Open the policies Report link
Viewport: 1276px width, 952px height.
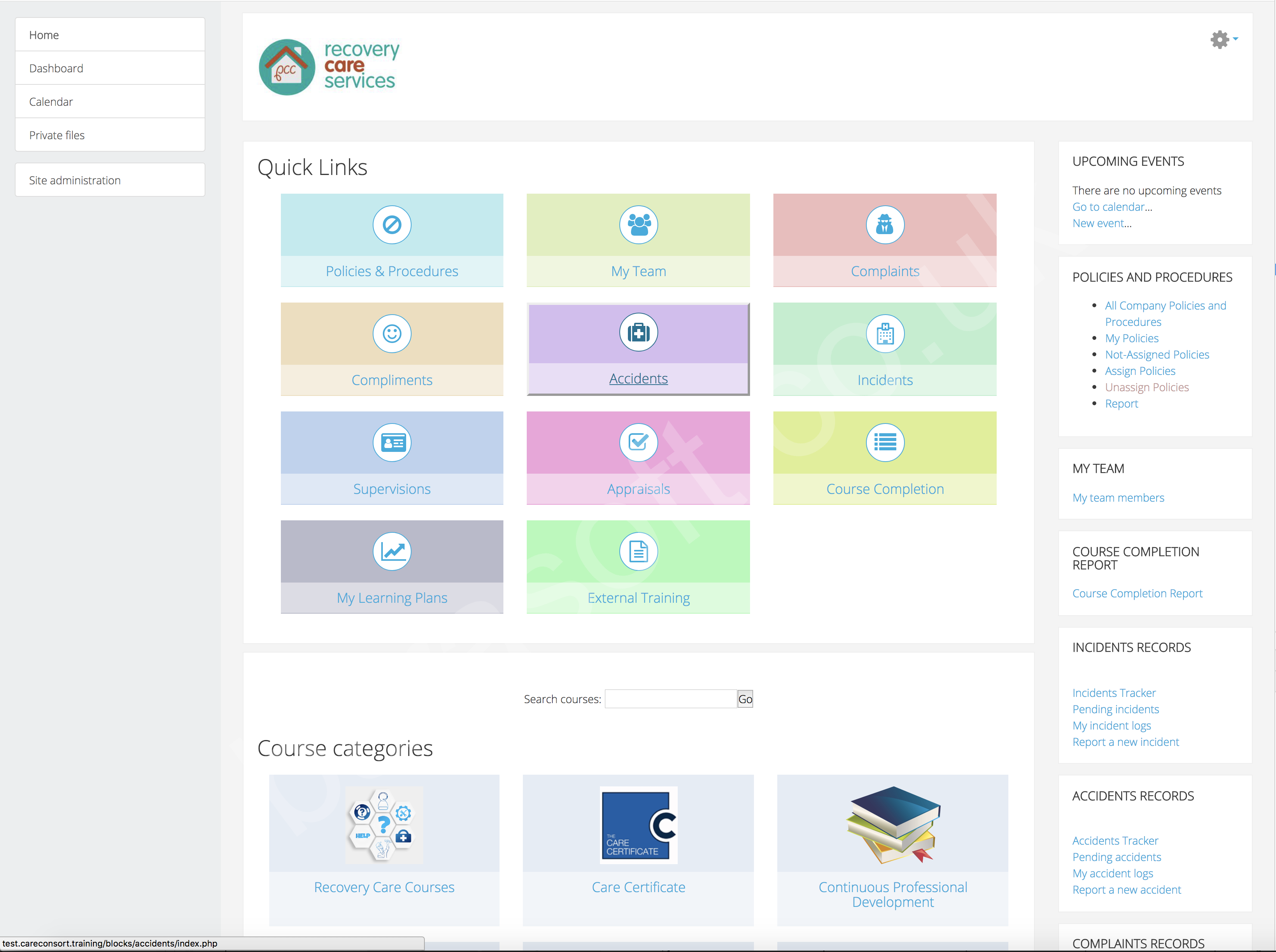click(x=1122, y=404)
